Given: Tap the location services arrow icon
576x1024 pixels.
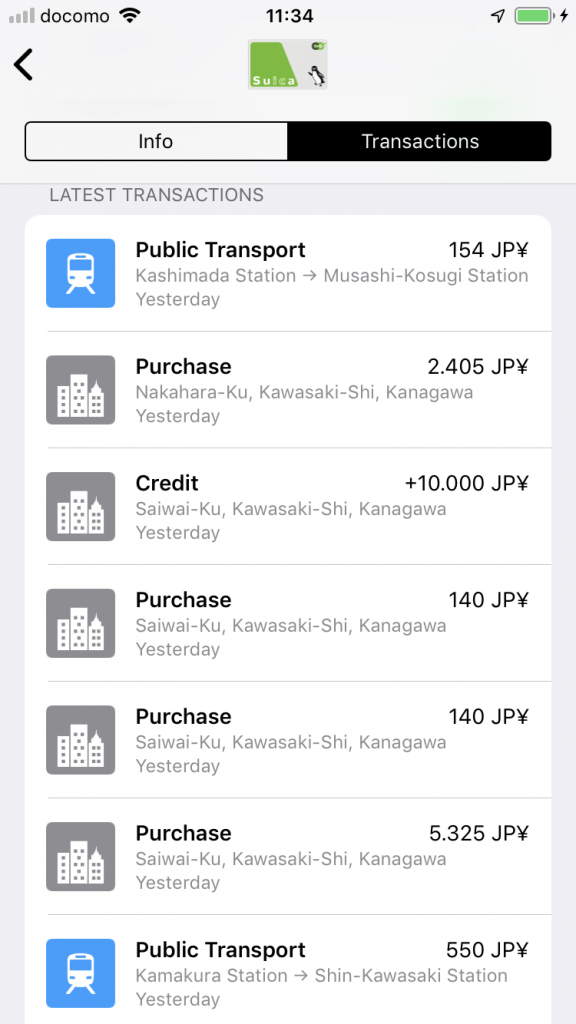Looking at the screenshot, I should (498, 16).
